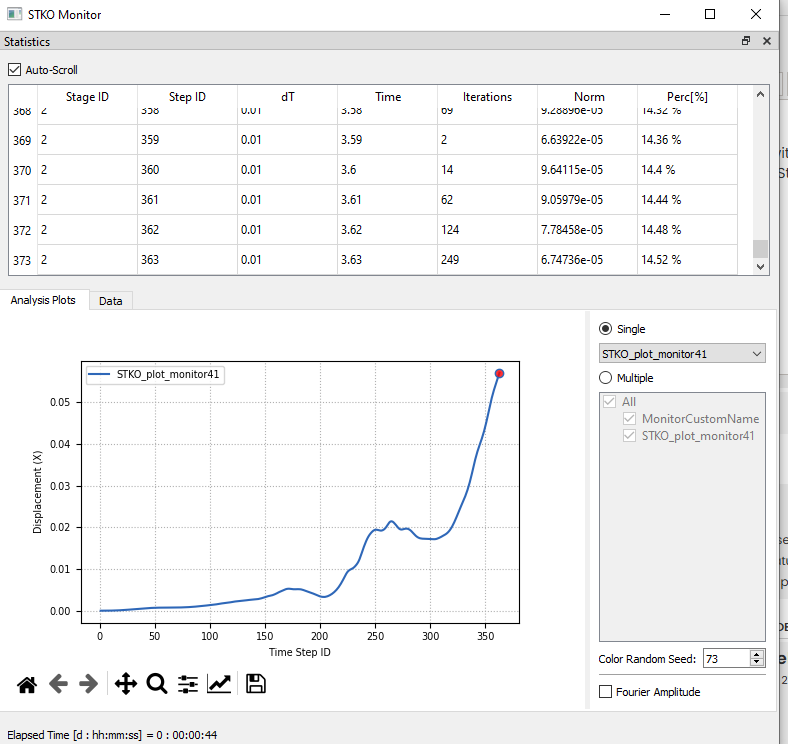Viewport: 788px width, 744px height.
Task: Reset plot view with Home icon
Action: click(27, 684)
